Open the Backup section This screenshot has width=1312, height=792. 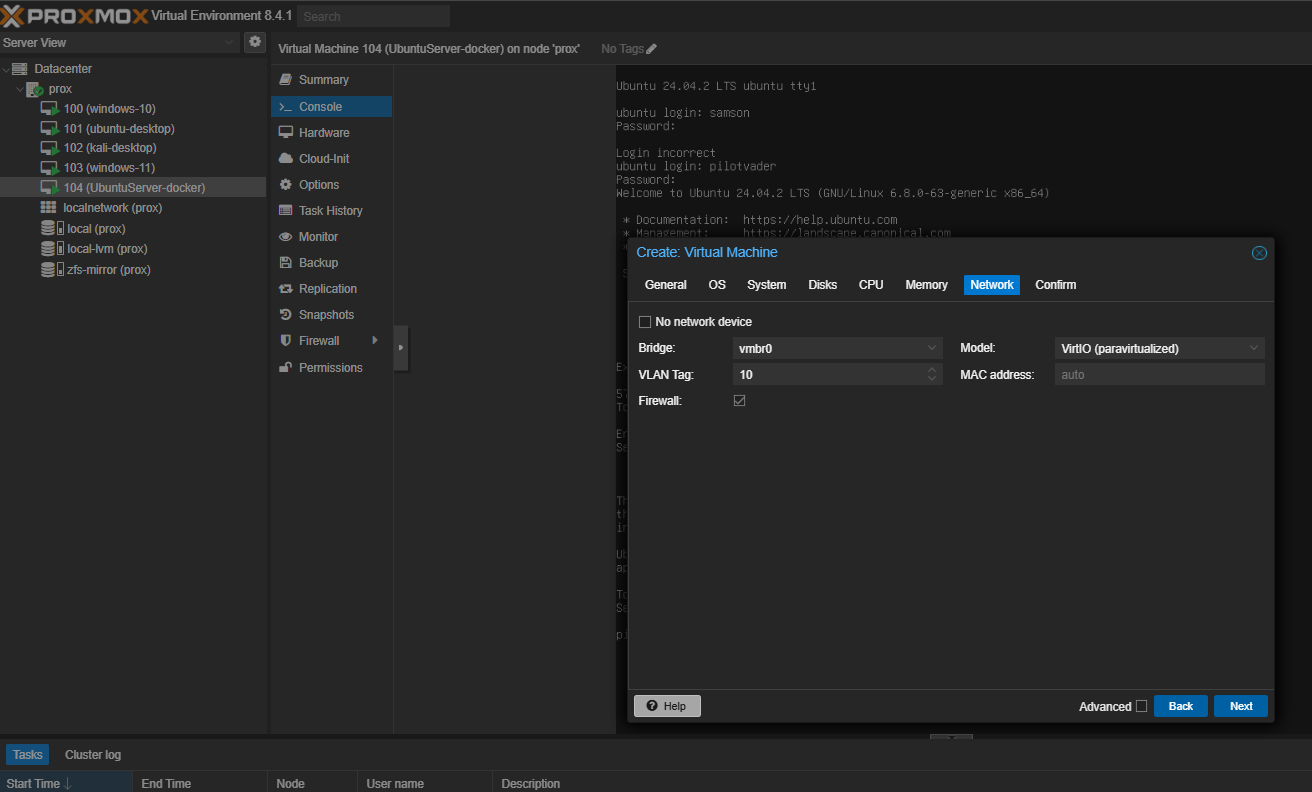[x=318, y=263]
